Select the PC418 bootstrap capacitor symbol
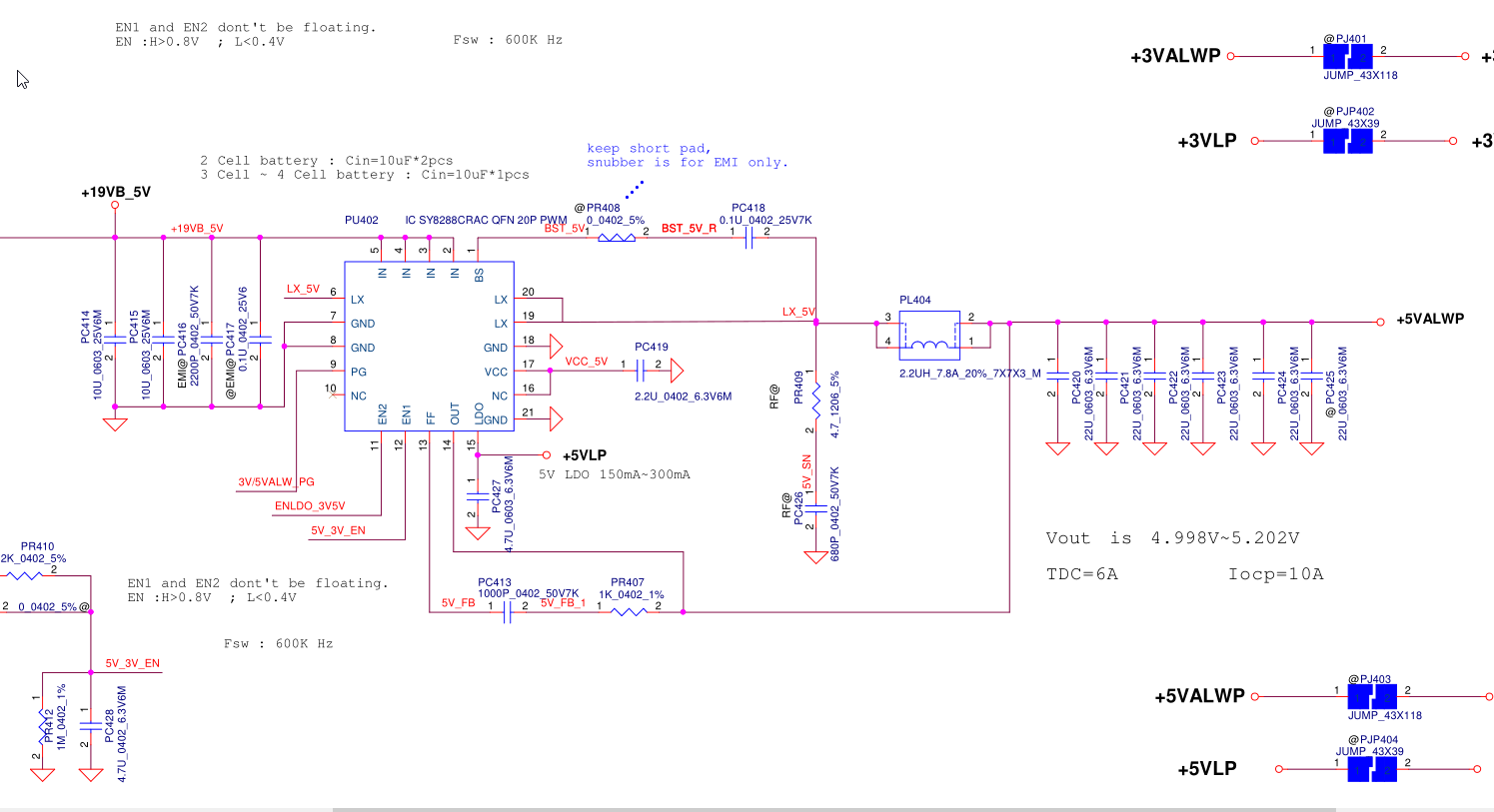Screen dimensions: 1494x812 tap(748, 238)
